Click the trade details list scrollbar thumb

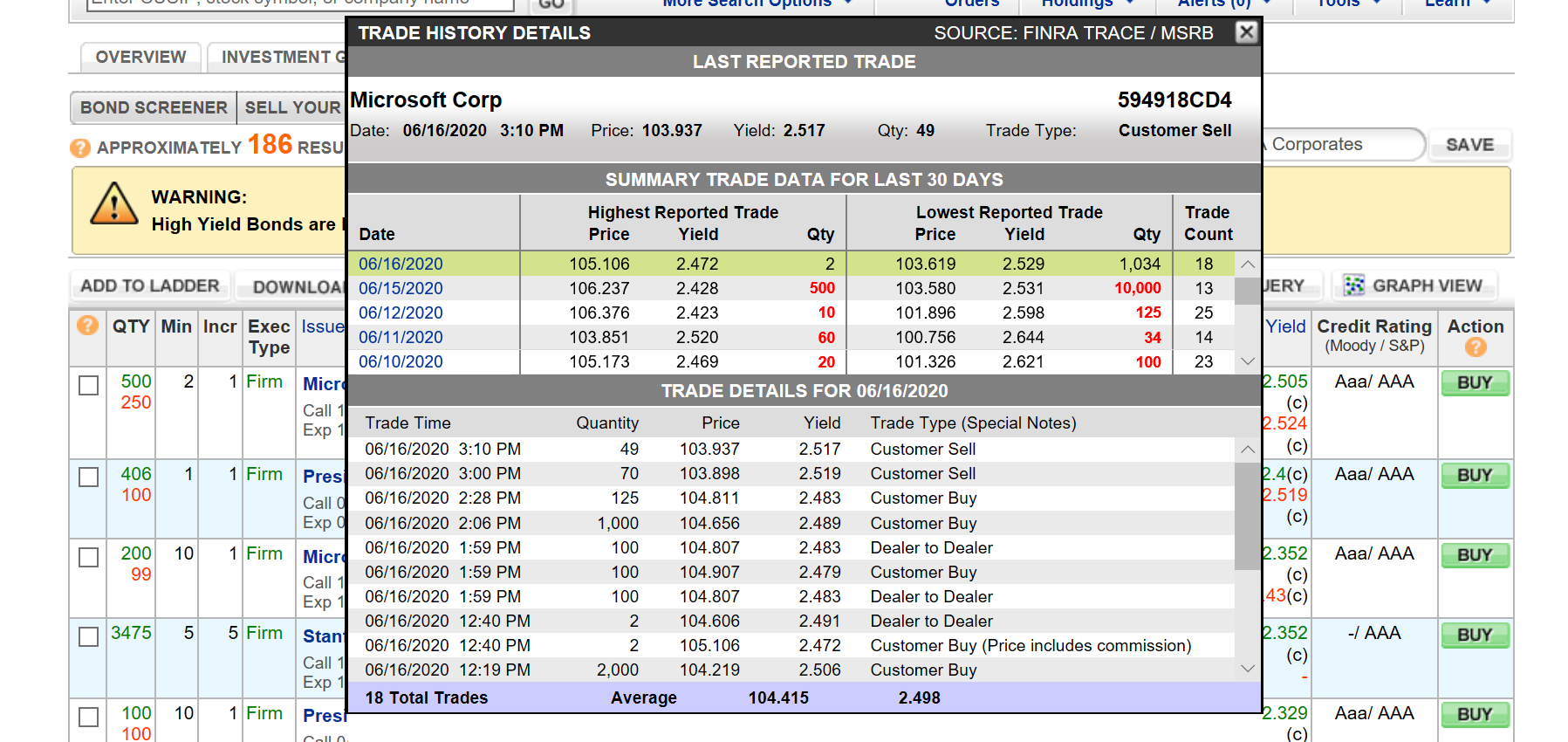click(x=1248, y=516)
